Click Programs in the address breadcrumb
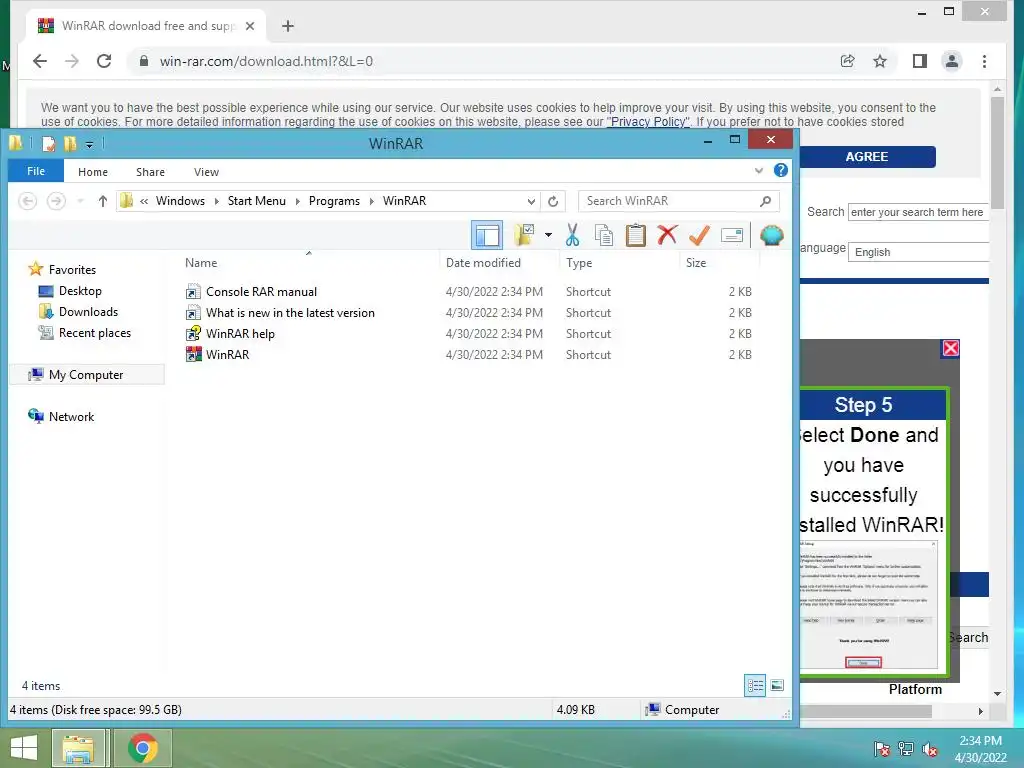 tap(334, 201)
